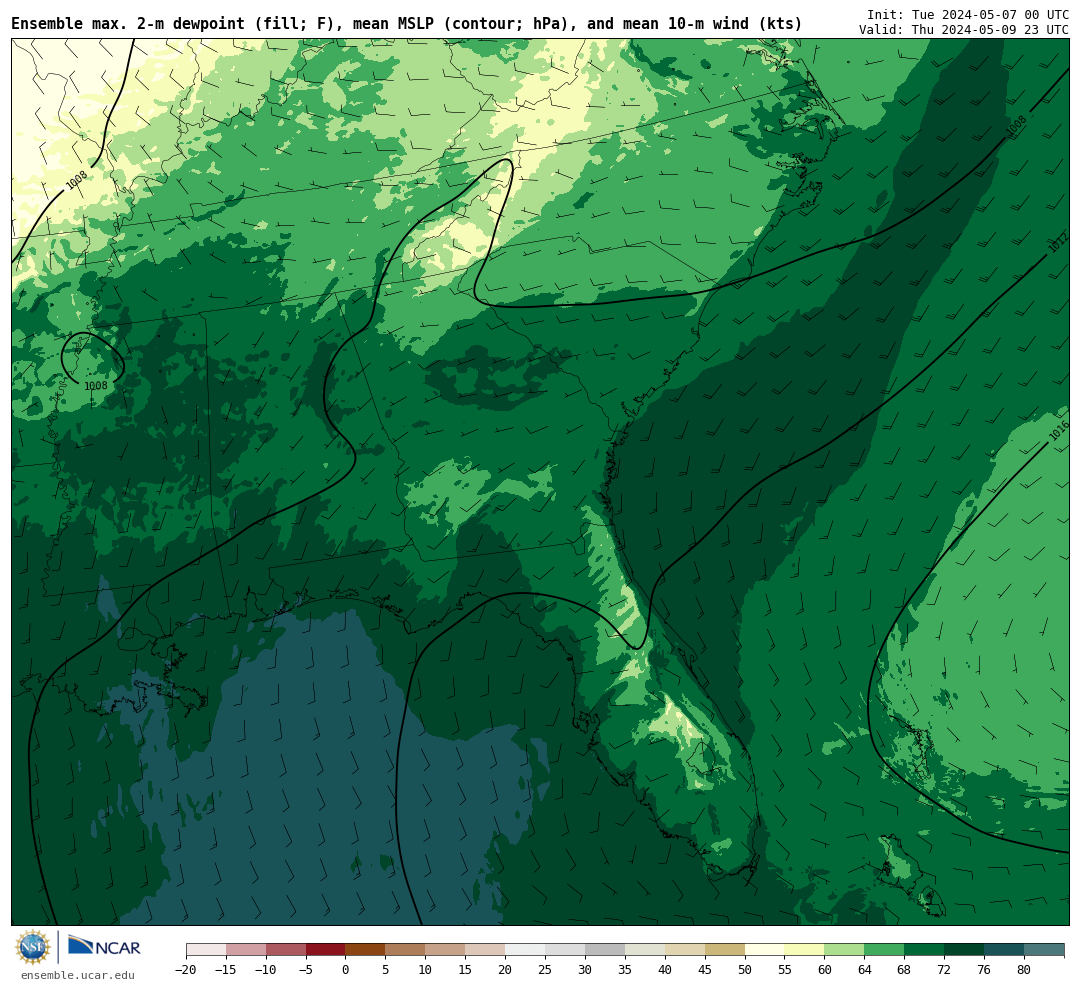
Task: Click the 1012 contour label
Action: (x=1058, y=243)
